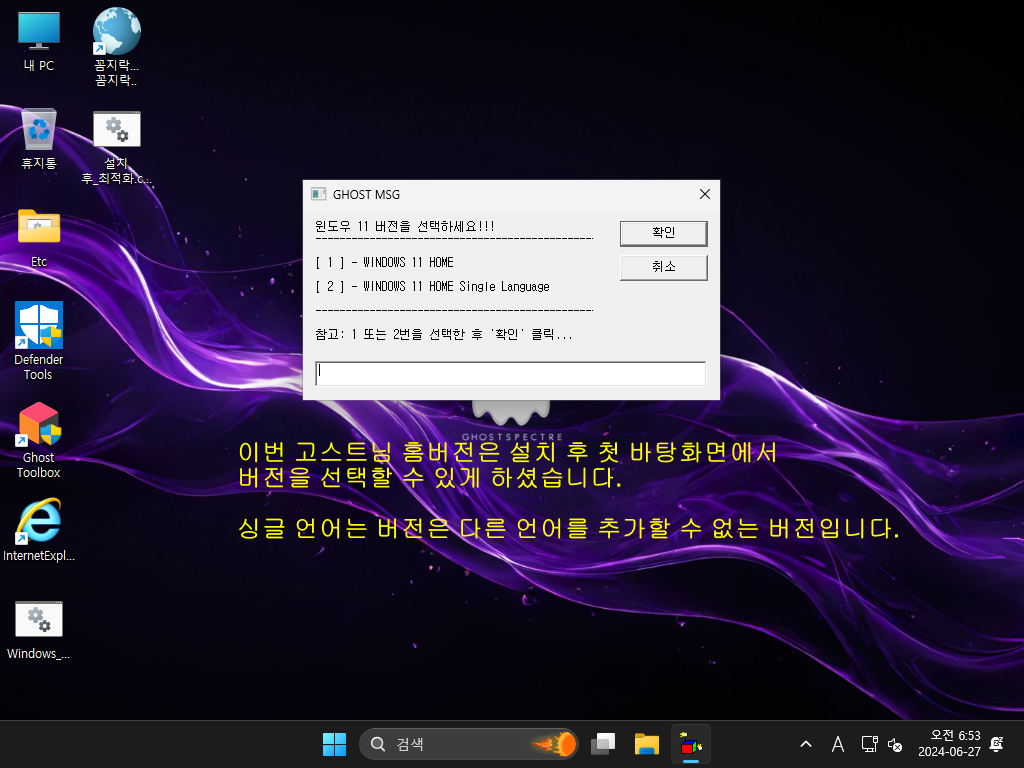Image resolution: width=1024 pixels, height=768 pixels.
Task: Open the clock showing 오전 6:53
Action: [x=949, y=744]
